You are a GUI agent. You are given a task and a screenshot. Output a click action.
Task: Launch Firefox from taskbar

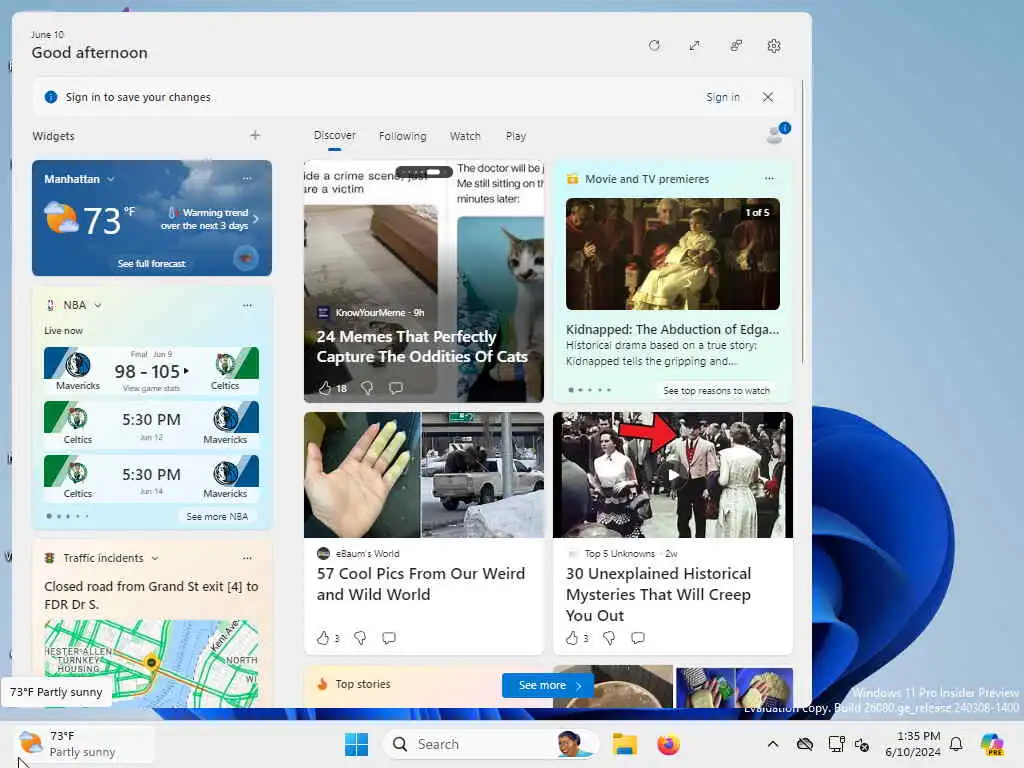tap(668, 744)
